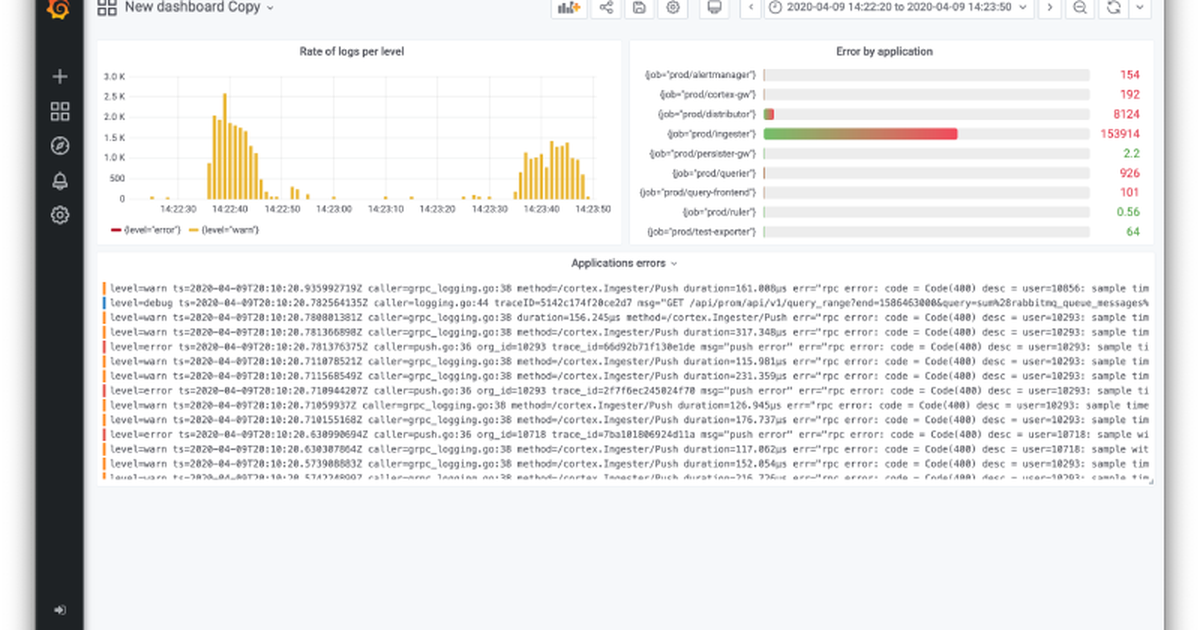Click the 14:23:00 x-axis label
This screenshot has height=630, width=1200.
(332, 209)
